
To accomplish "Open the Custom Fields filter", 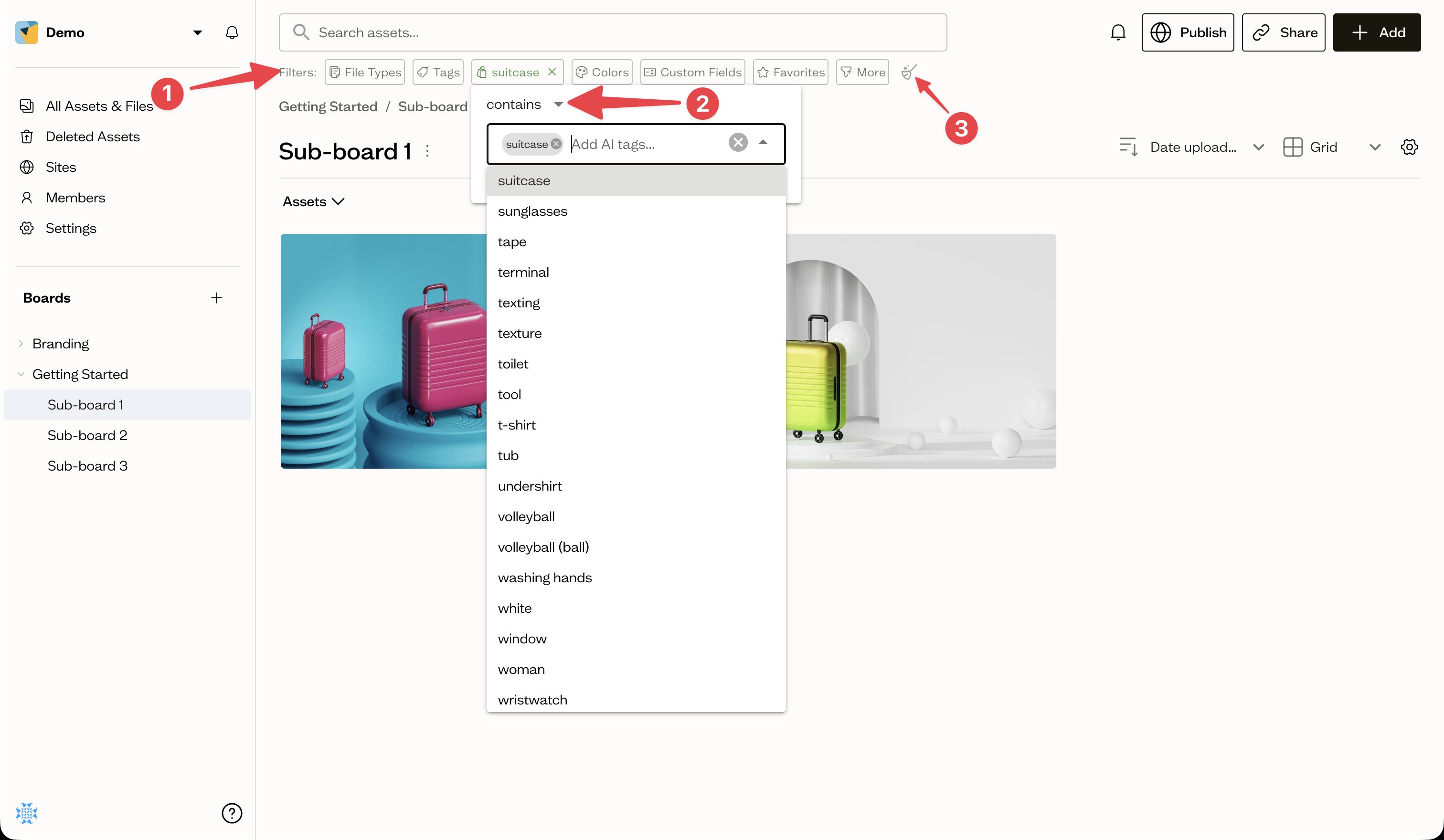I will tap(692, 72).
